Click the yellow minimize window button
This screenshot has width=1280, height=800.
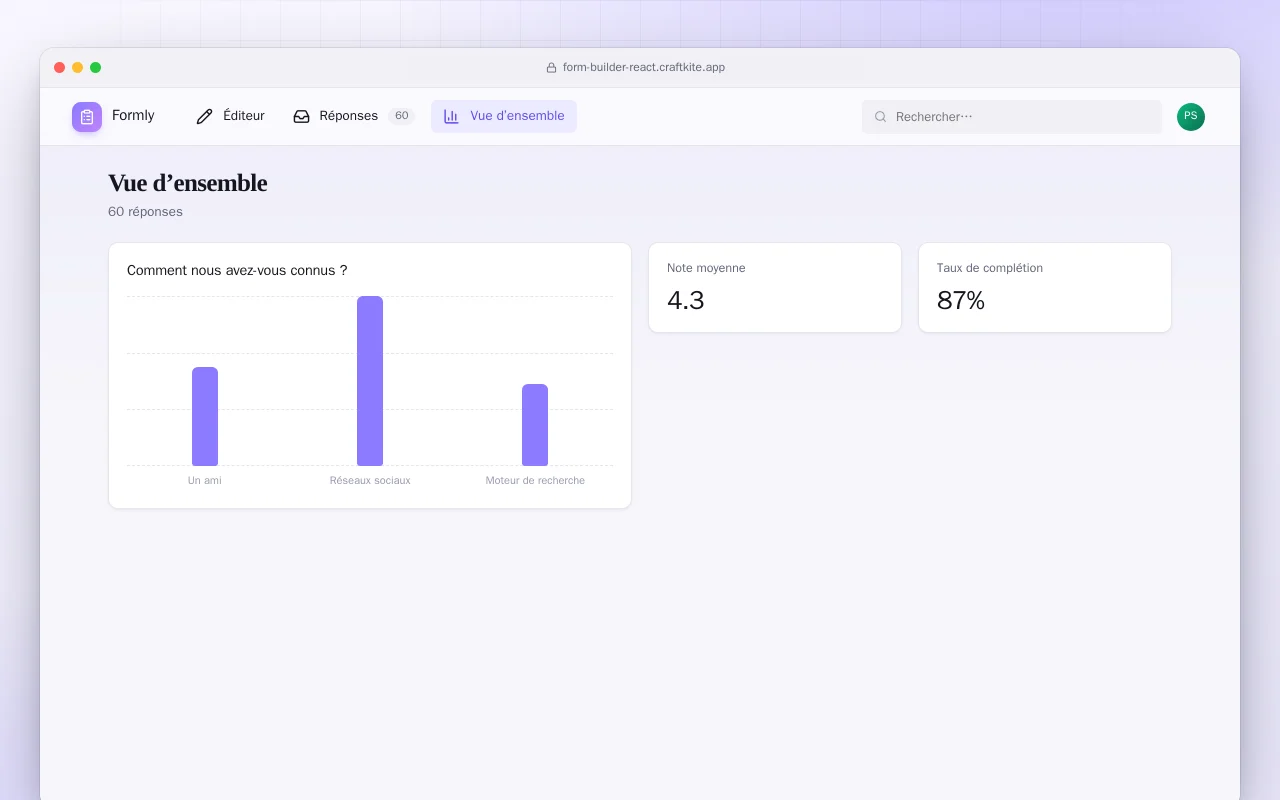(x=78, y=68)
